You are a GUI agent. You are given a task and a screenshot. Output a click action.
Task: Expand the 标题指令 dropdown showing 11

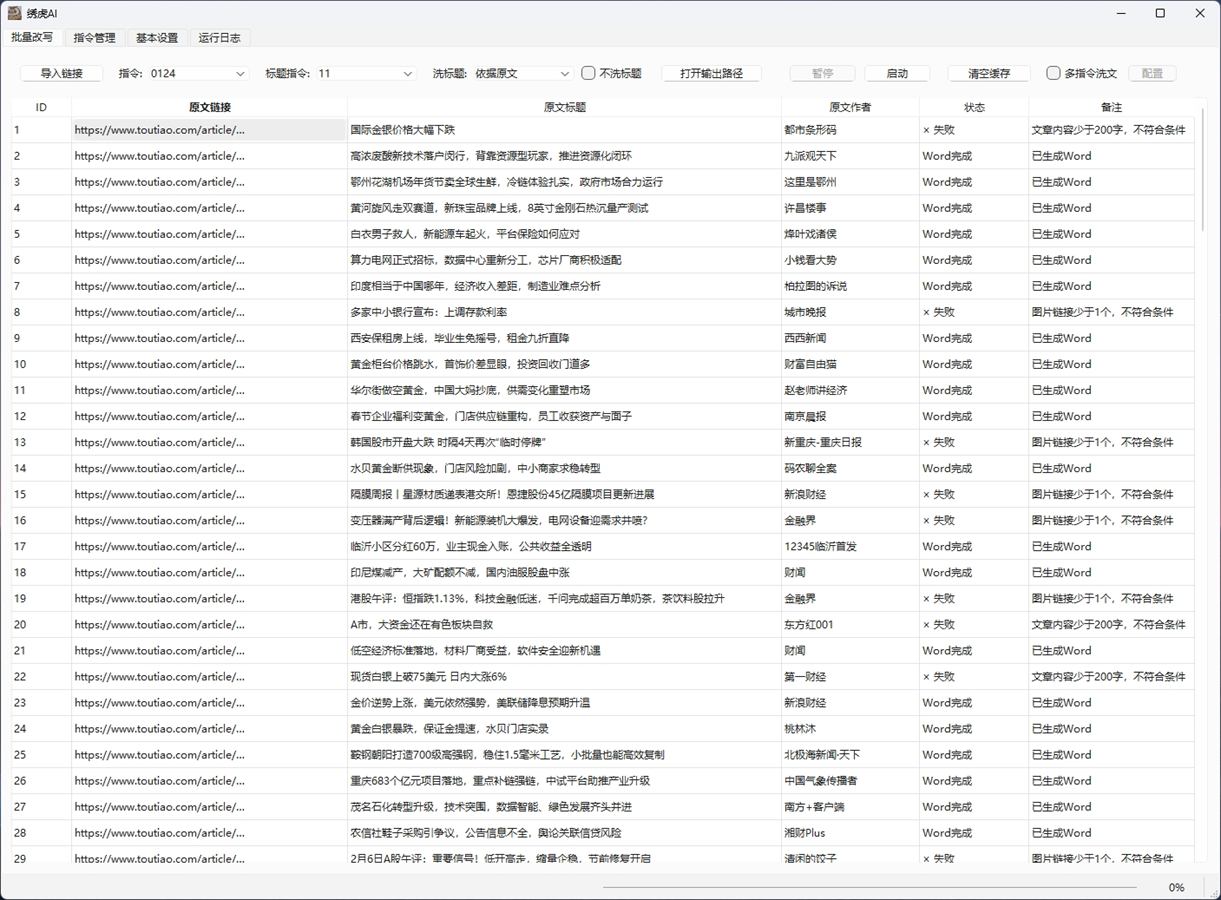click(365, 73)
